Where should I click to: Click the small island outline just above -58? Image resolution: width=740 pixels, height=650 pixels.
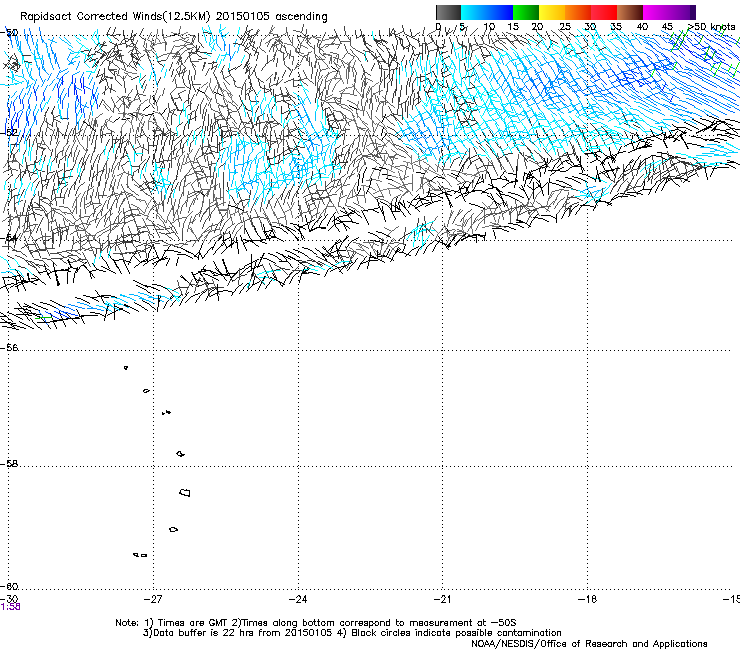coord(180,454)
